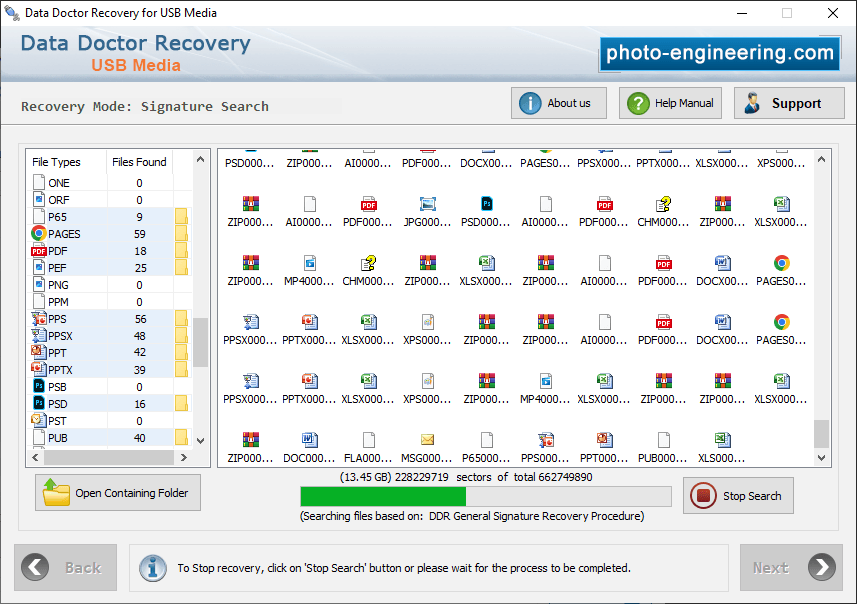Click the PEF icon in file types list

tap(39, 268)
